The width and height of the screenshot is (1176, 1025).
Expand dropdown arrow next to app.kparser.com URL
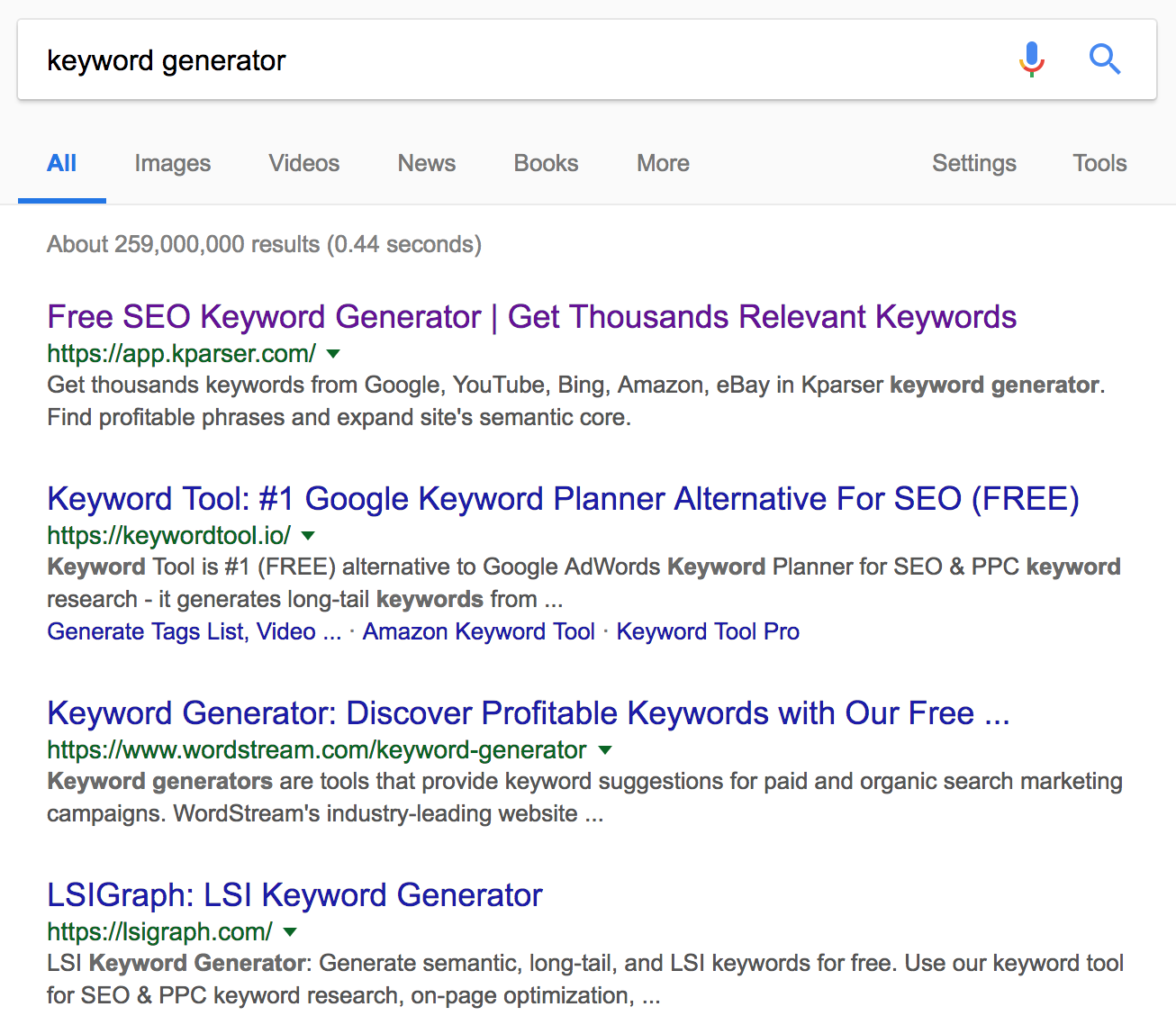tap(332, 354)
